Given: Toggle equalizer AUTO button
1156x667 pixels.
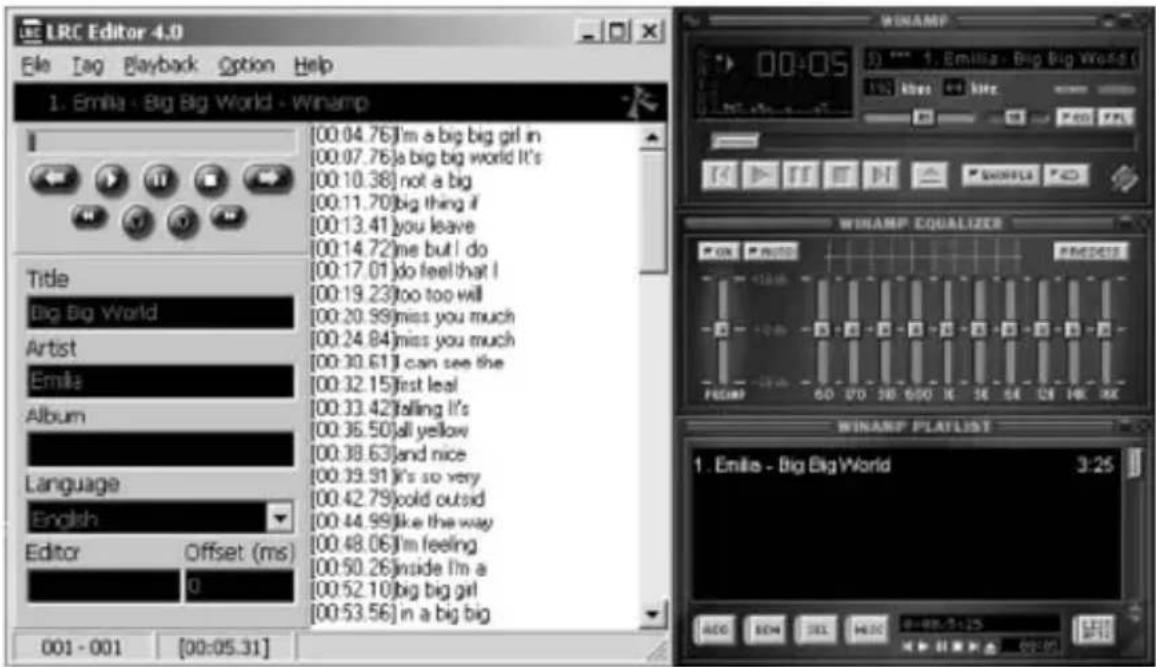Looking at the screenshot, I should [x=770, y=251].
